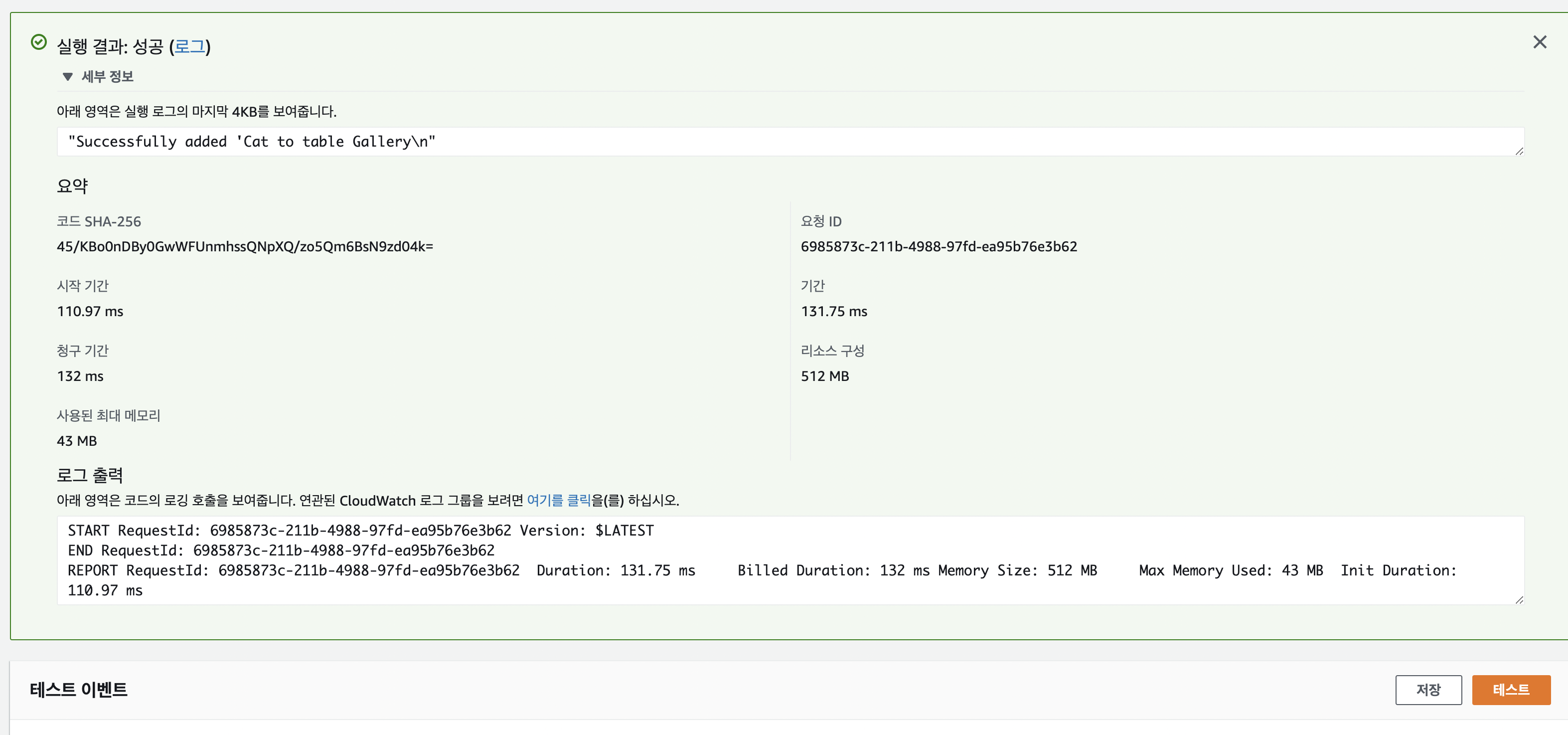Click the 청구 기간 label
The image size is (1568, 735).
(83, 350)
